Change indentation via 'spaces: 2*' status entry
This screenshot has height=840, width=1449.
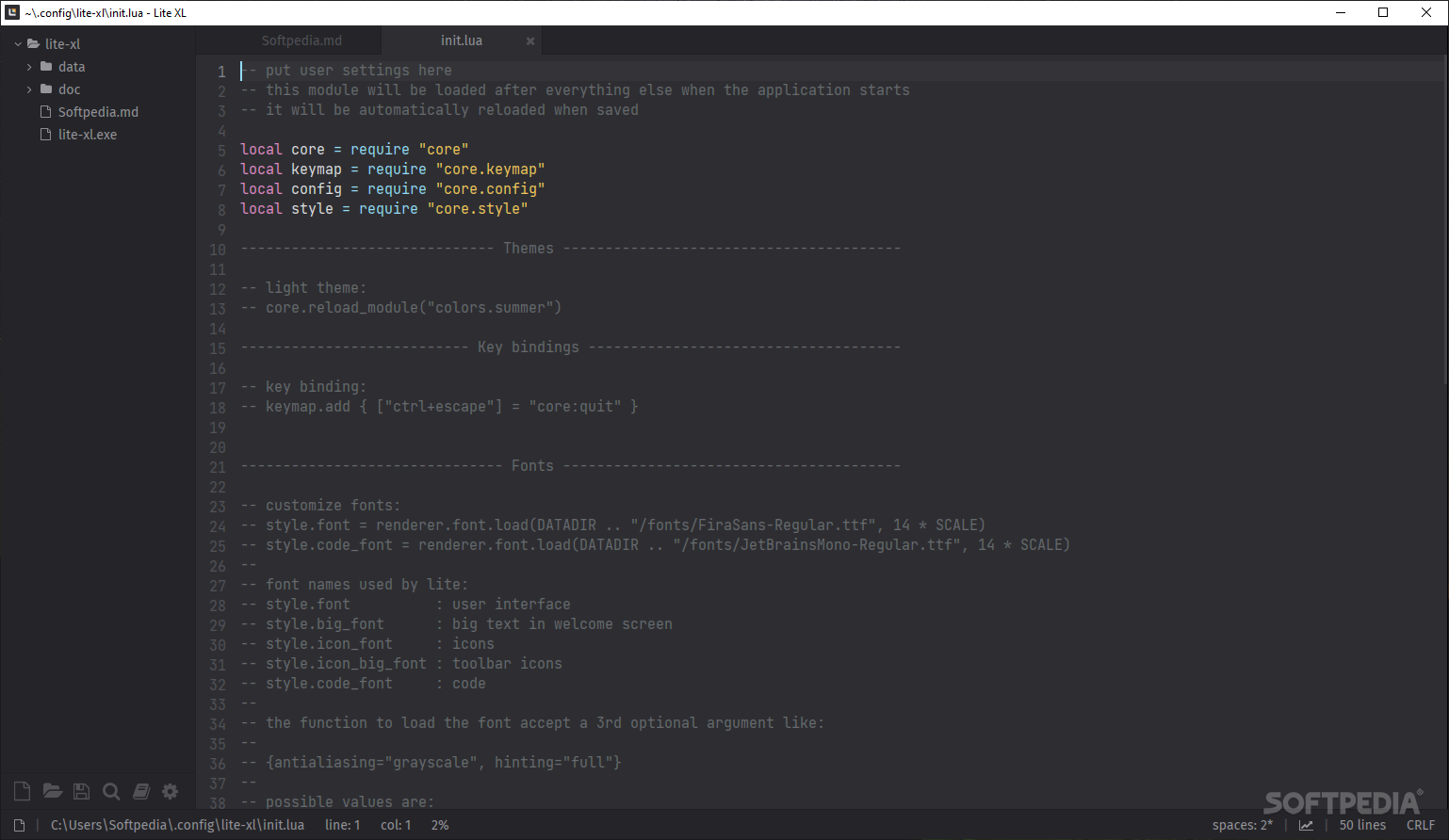(1242, 825)
